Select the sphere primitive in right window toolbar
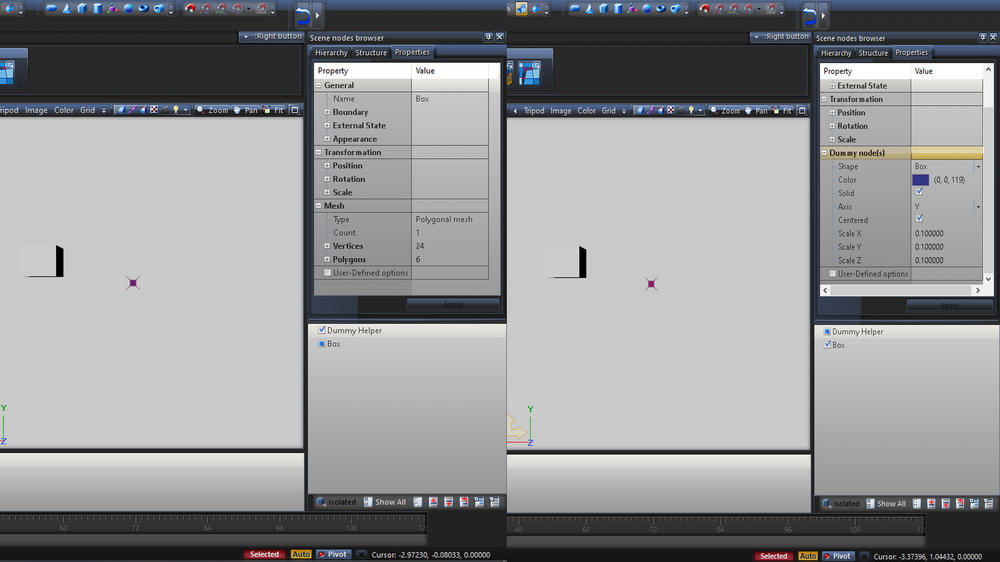The width and height of the screenshot is (1000, 562). tap(647, 8)
